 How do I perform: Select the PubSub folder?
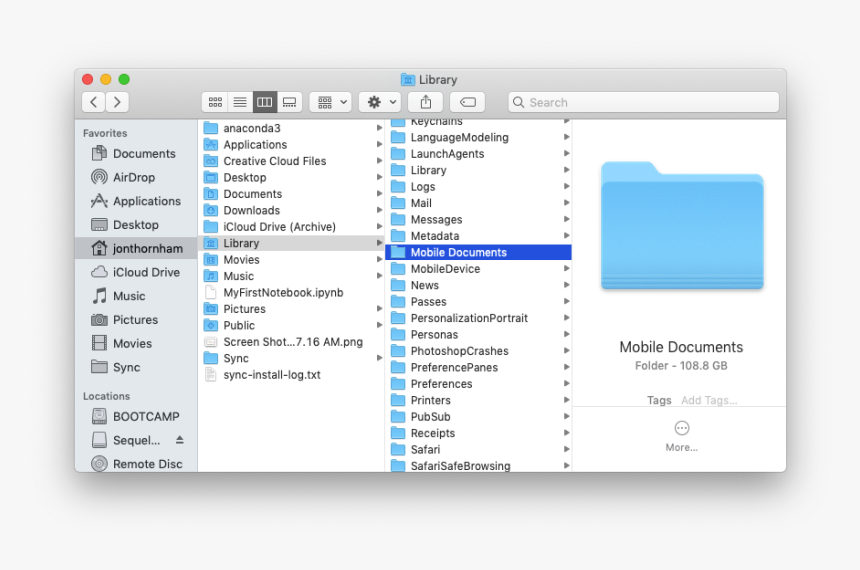point(478,416)
